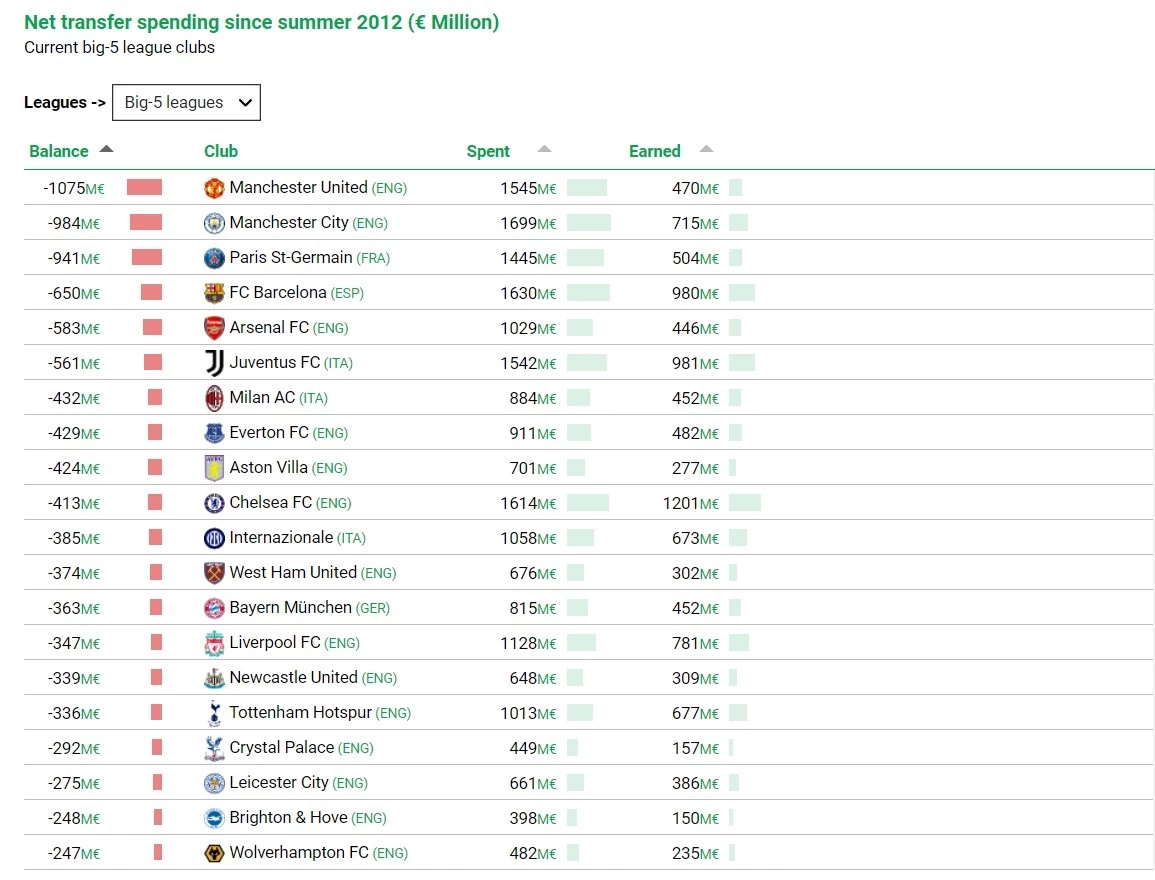
Task: Click Manchester United's red balance bar
Action: coord(144,188)
